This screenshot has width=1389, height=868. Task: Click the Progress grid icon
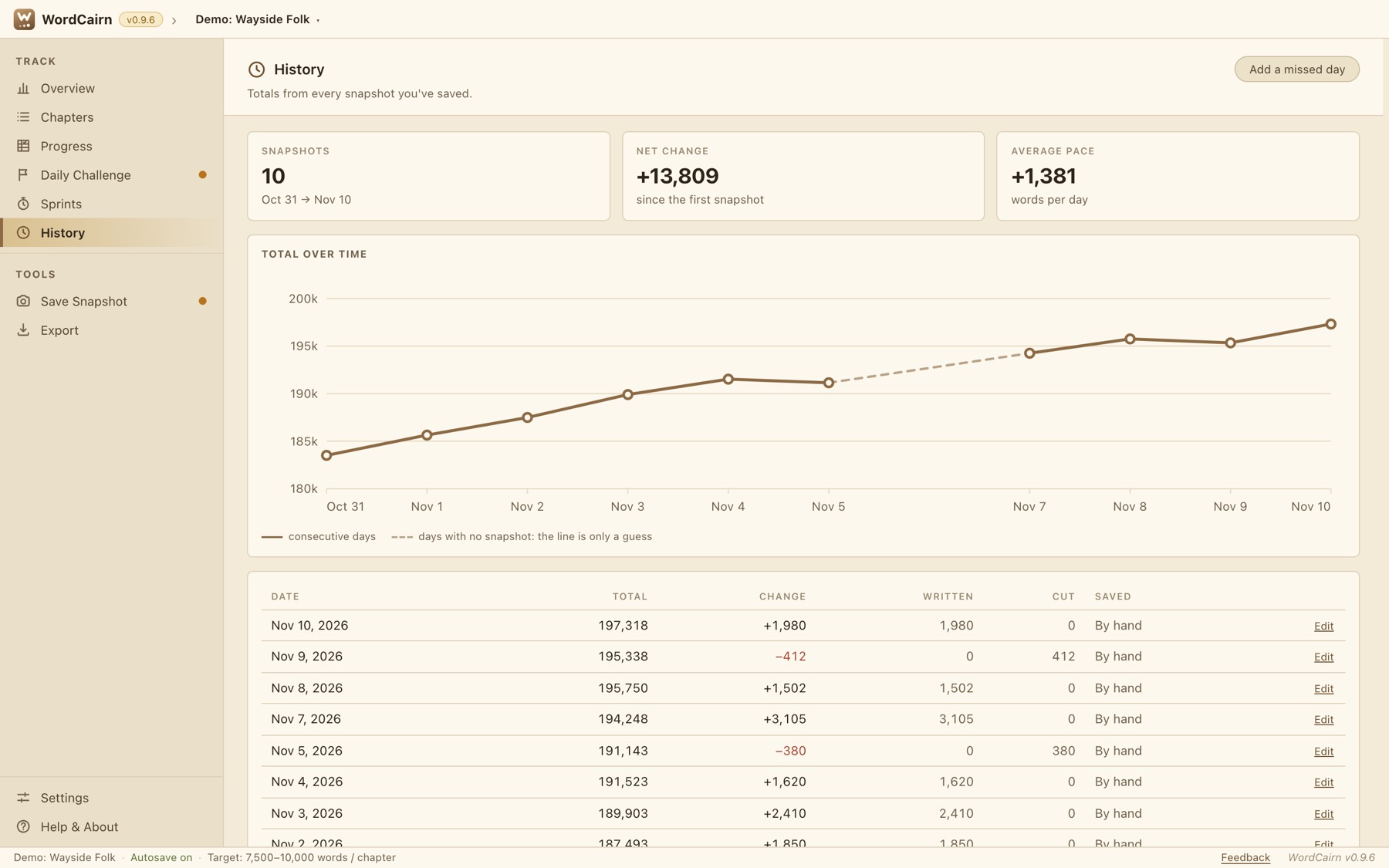coord(23,146)
